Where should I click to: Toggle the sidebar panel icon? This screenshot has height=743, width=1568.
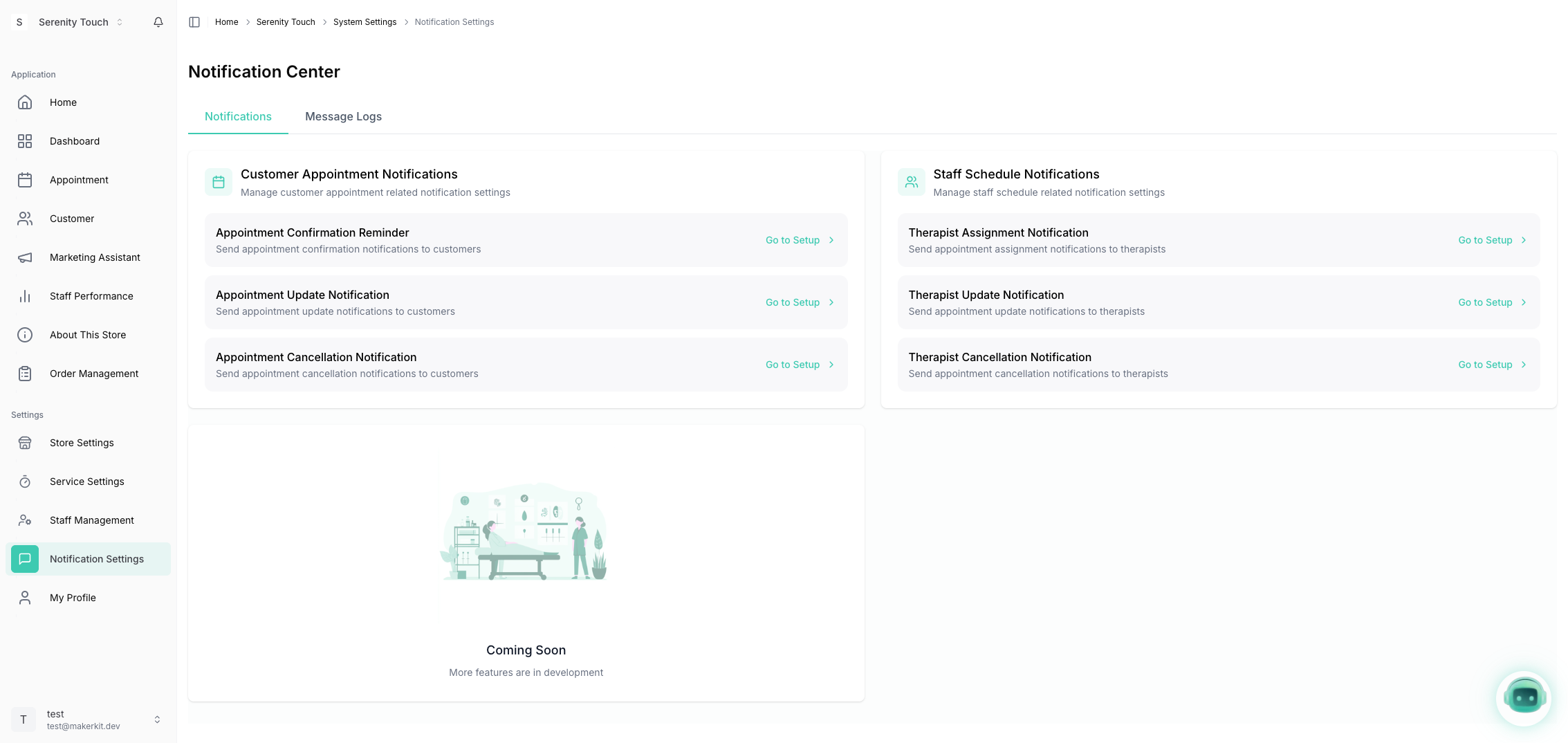click(194, 22)
